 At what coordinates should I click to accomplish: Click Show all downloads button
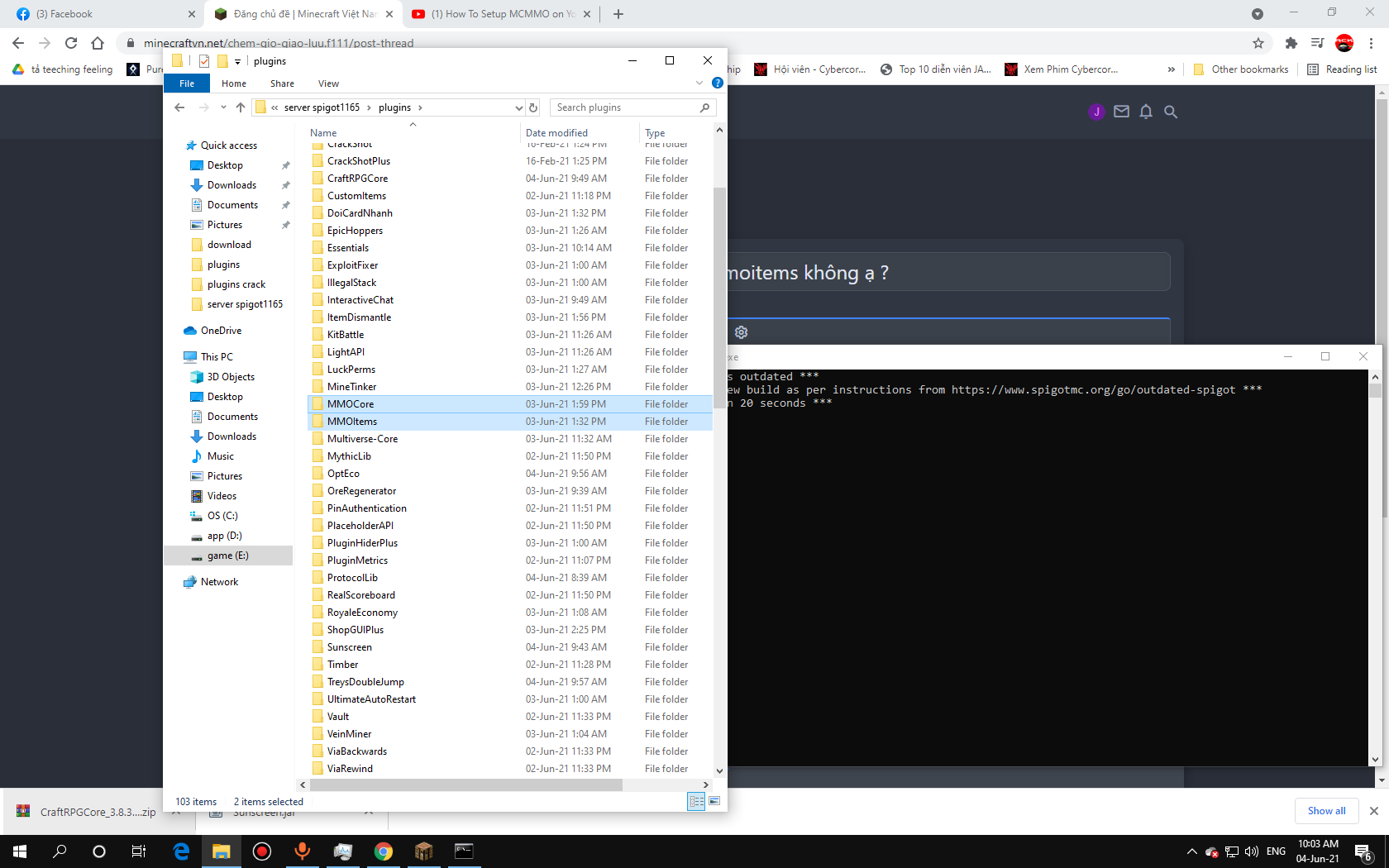coord(1326,811)
